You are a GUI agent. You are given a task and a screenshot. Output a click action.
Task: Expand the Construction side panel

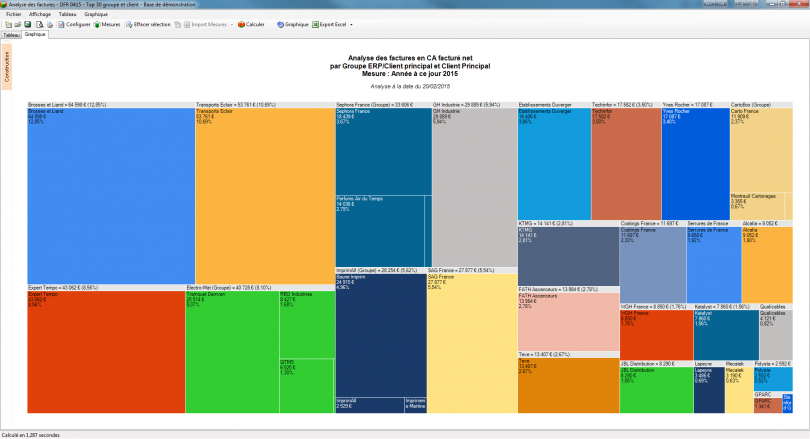click(x=7, y=67)
